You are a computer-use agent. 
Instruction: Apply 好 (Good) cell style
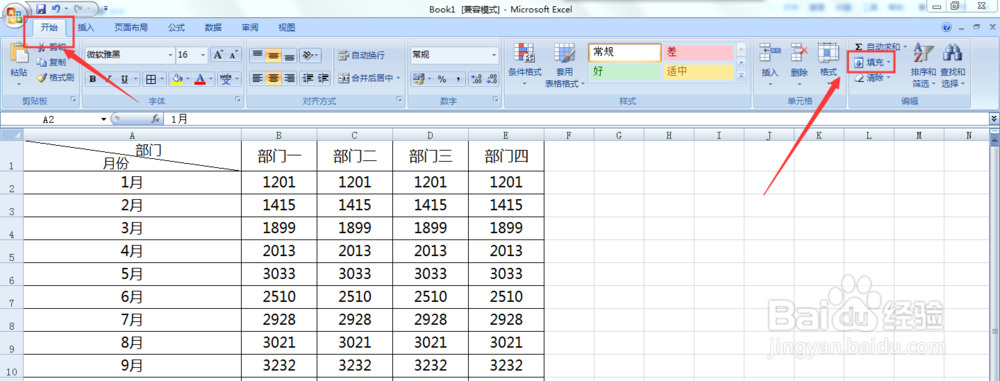[x=624, y=71]
